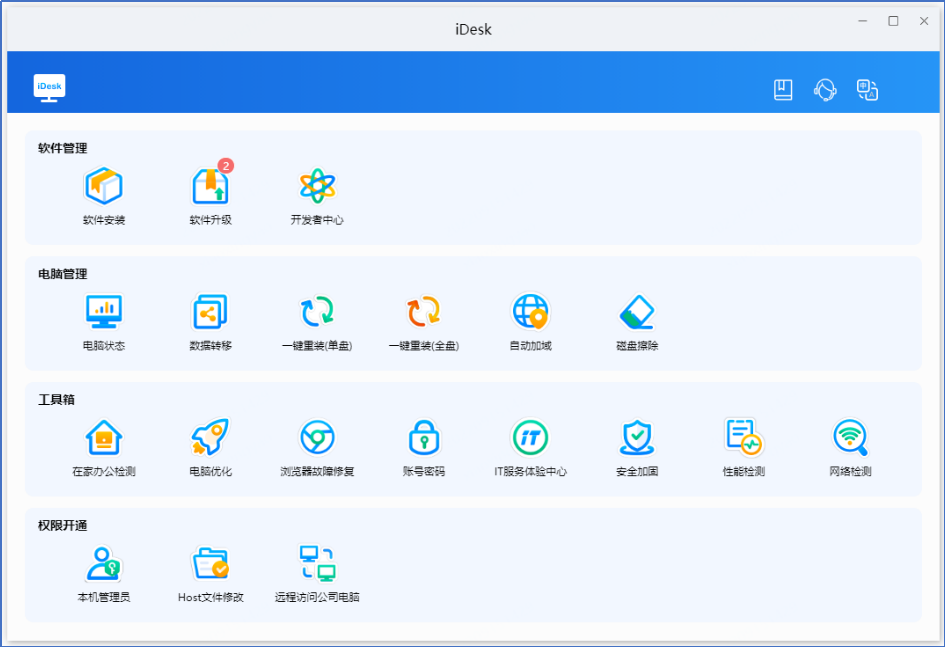The height and width of the screenshot is (647, 945).
Task: Open 本机管理员 local admin permission
Action: coord(104,563)
